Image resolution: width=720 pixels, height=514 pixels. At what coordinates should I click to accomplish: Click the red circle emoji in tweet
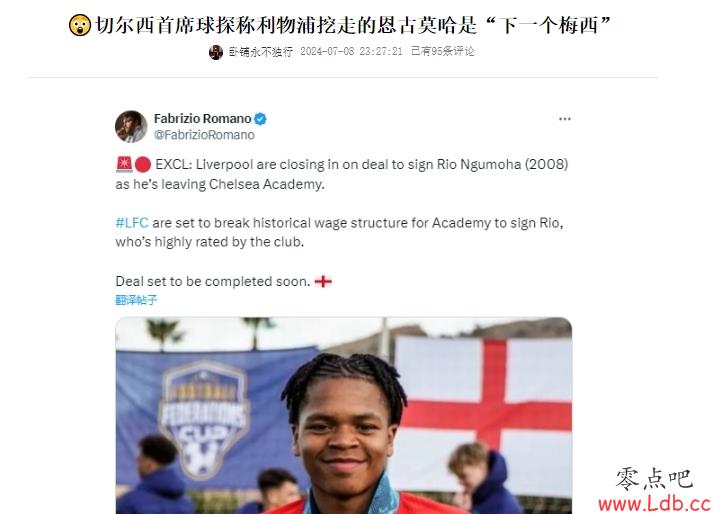click(143, 164)
